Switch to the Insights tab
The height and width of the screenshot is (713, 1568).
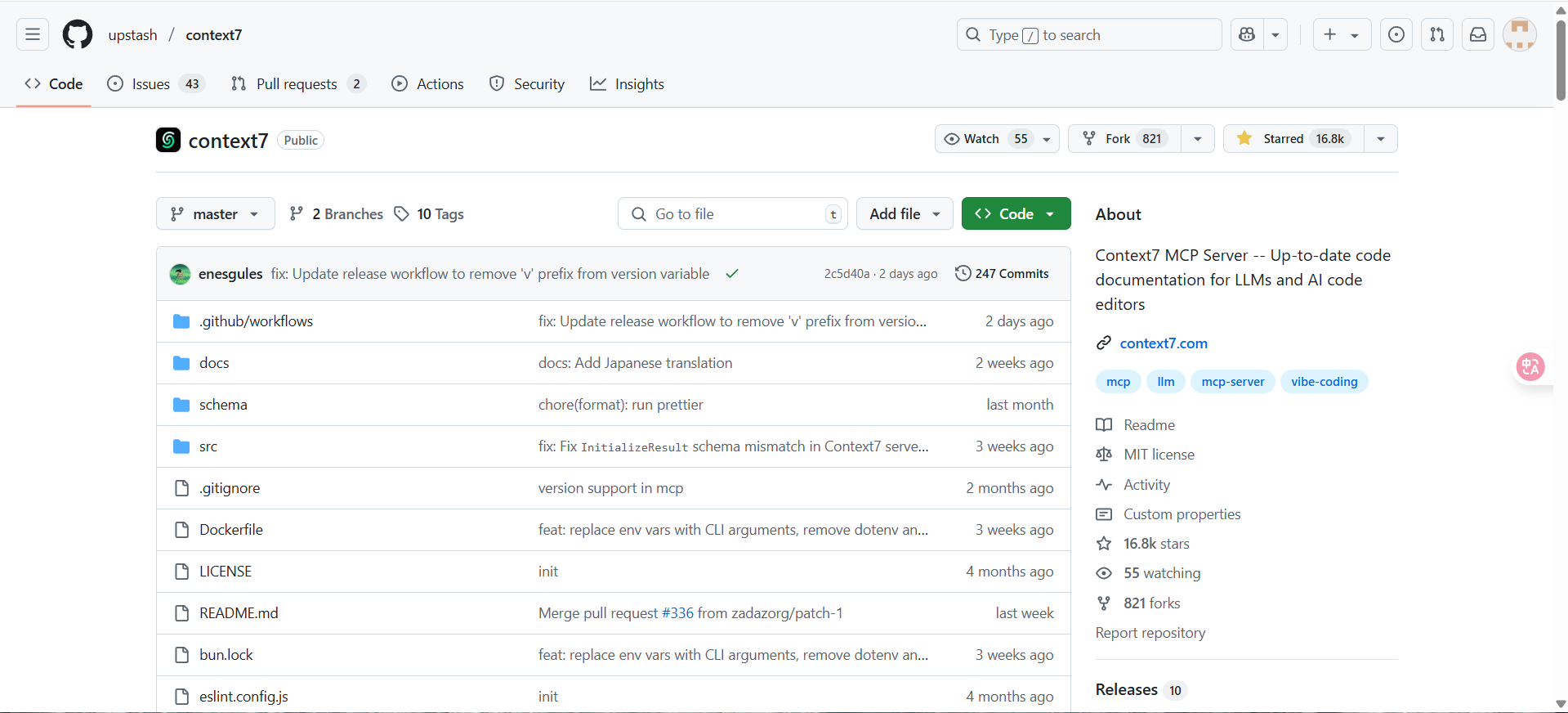click(x=628, y=83)
